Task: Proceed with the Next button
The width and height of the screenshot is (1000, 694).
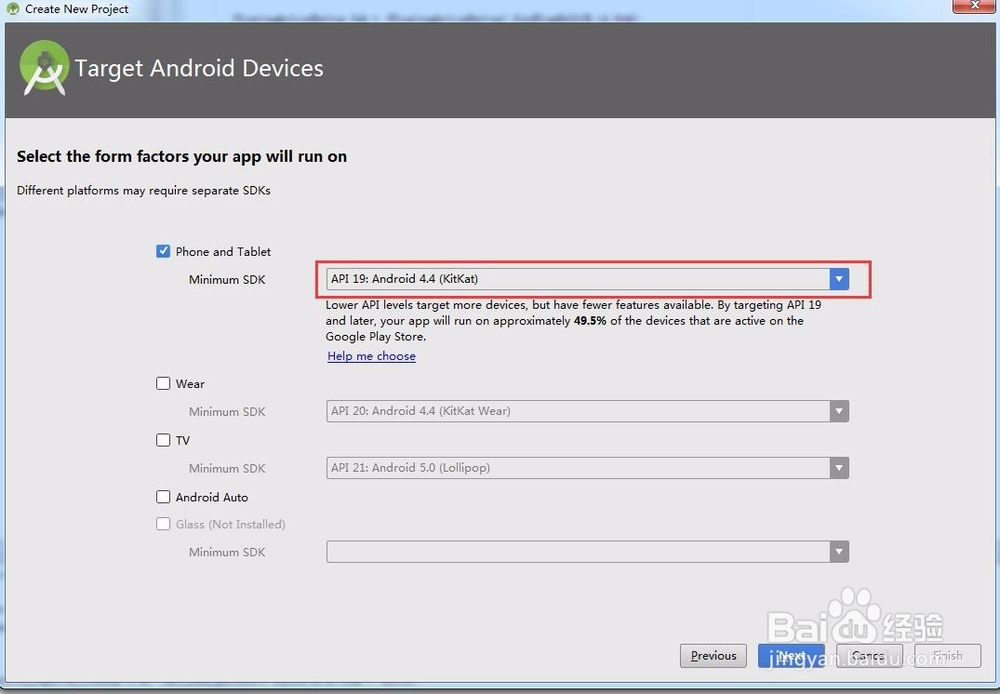Action: [x=791, y=655]
